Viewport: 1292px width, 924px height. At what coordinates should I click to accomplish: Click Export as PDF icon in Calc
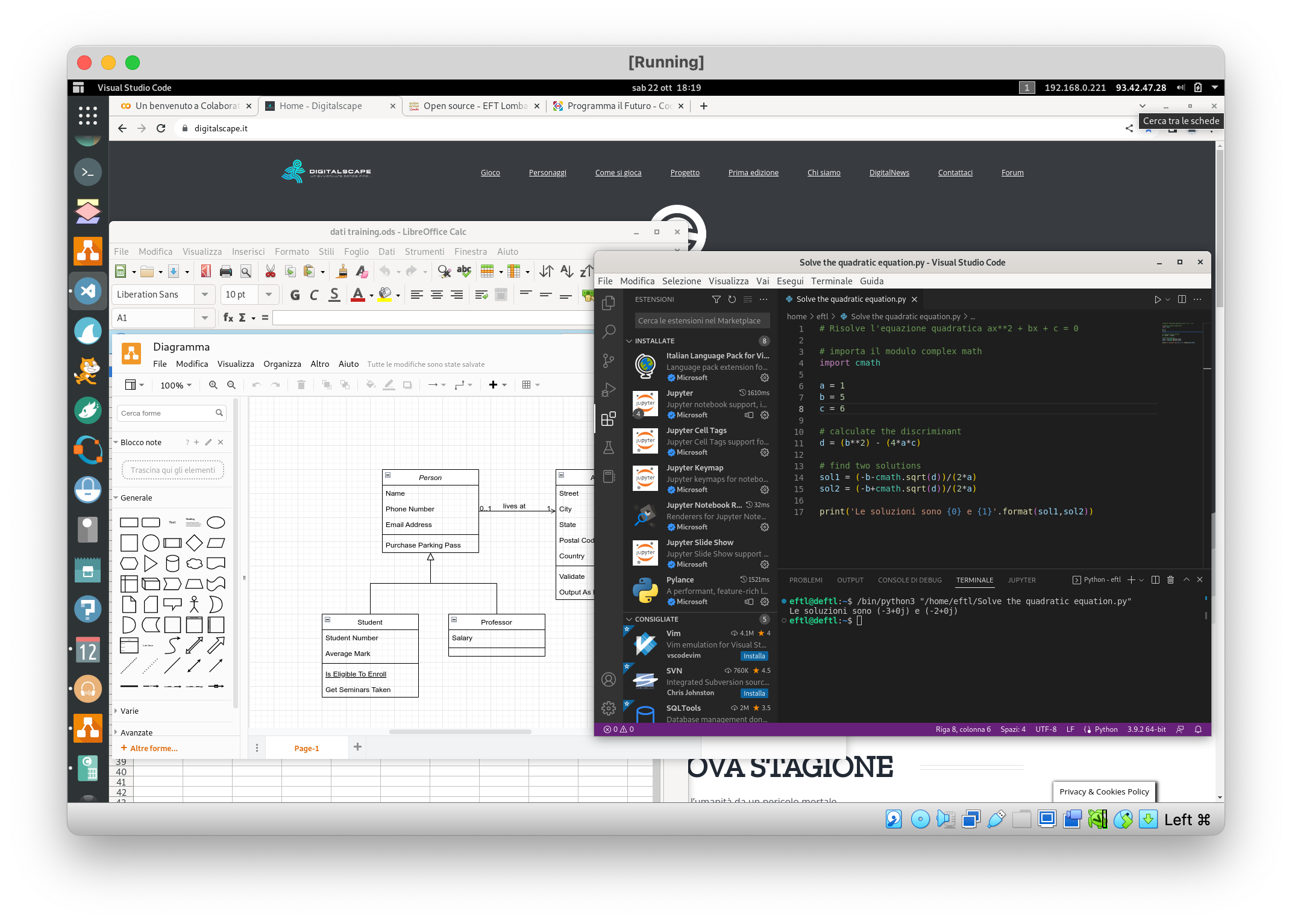[x=205, y=272]
